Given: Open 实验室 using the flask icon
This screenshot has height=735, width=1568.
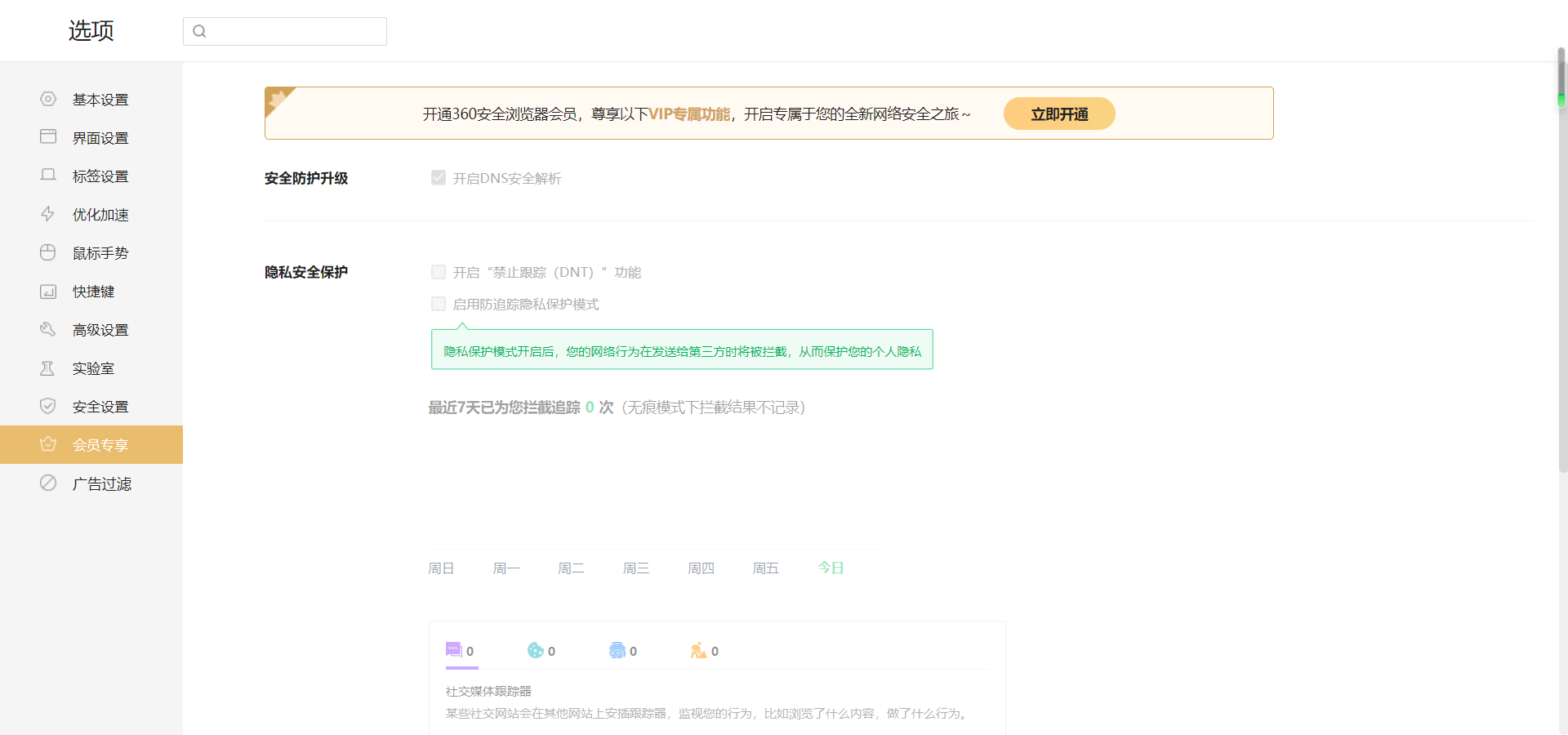Looking at the screenshot, I should [x=47, y=367].
